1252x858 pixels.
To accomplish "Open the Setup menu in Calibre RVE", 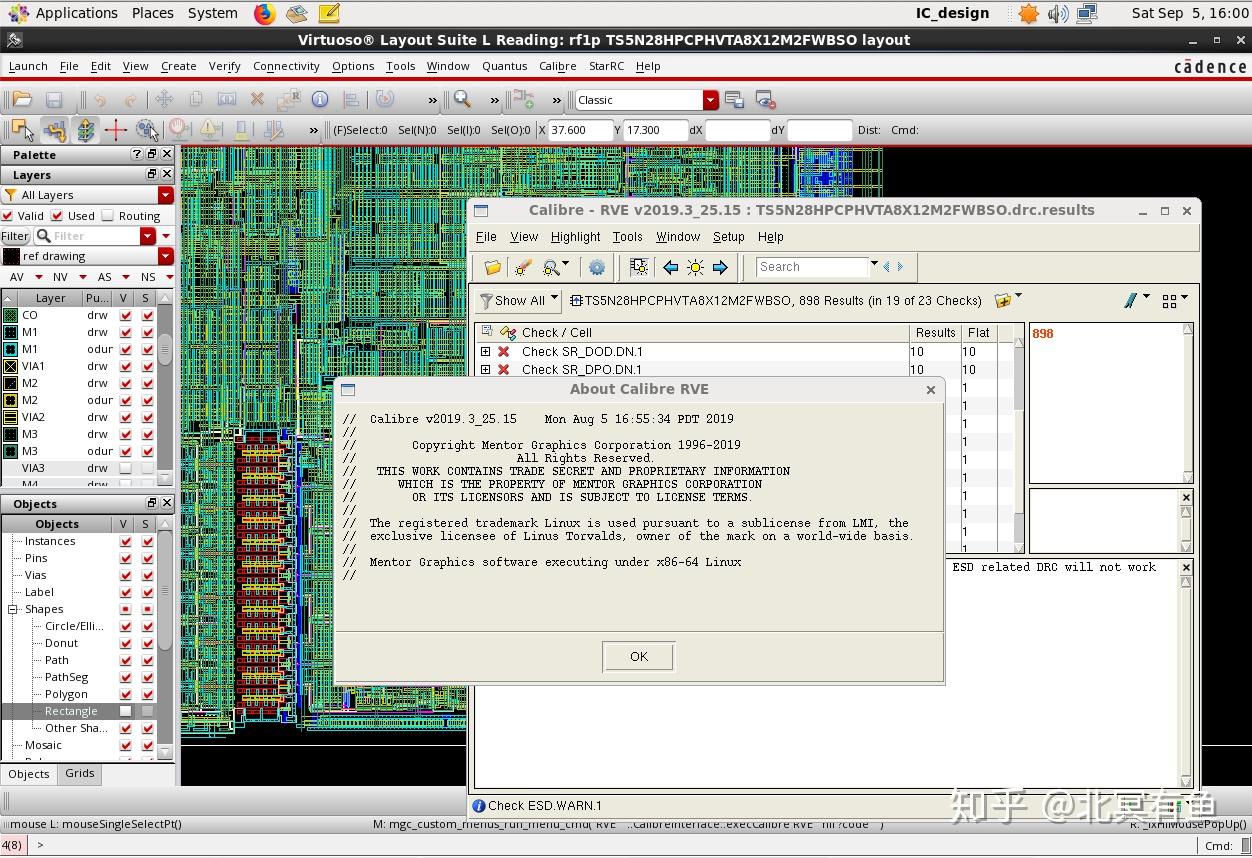I will coord(728,237).
